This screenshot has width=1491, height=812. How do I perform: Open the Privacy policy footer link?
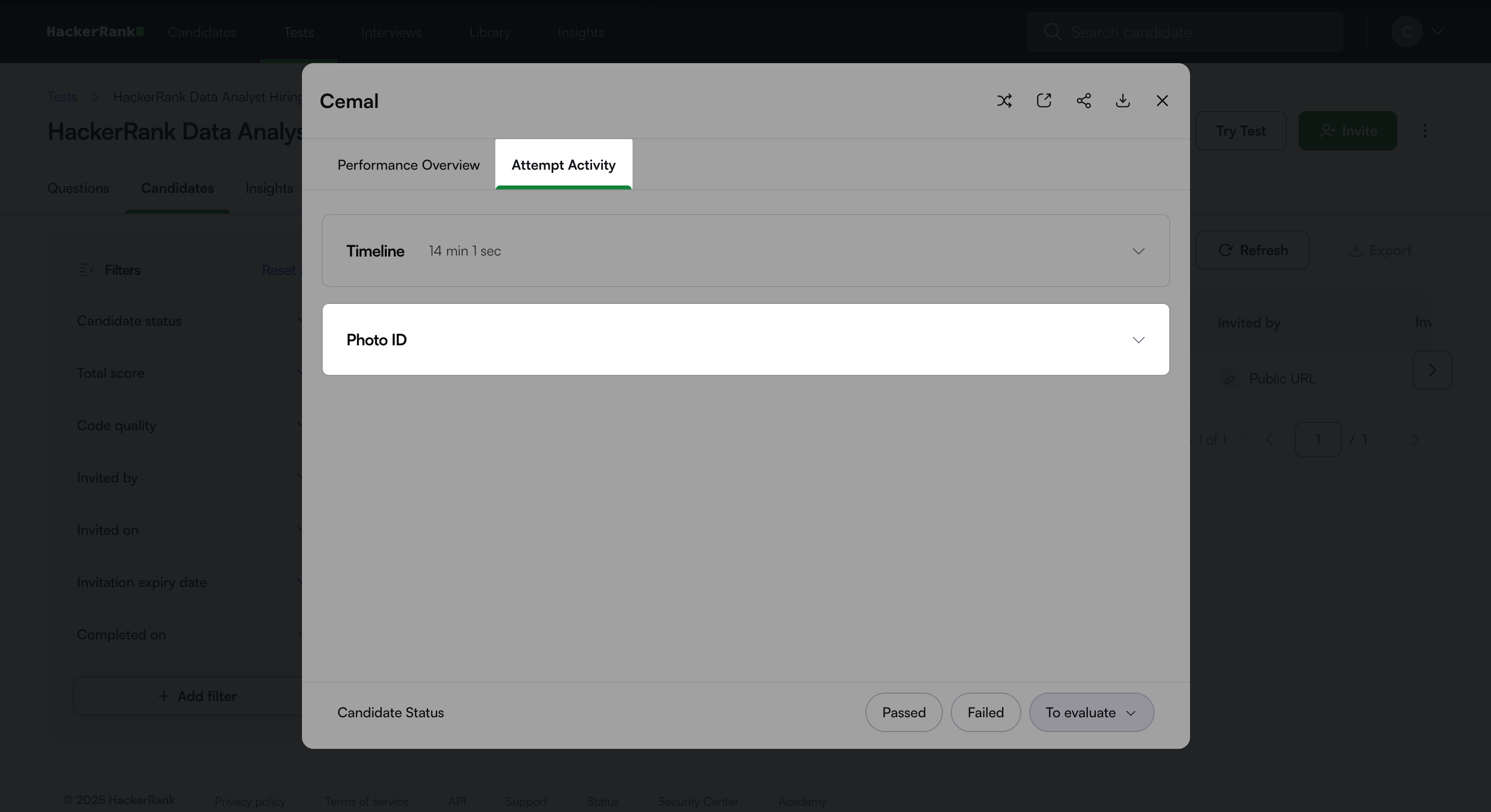250,802
